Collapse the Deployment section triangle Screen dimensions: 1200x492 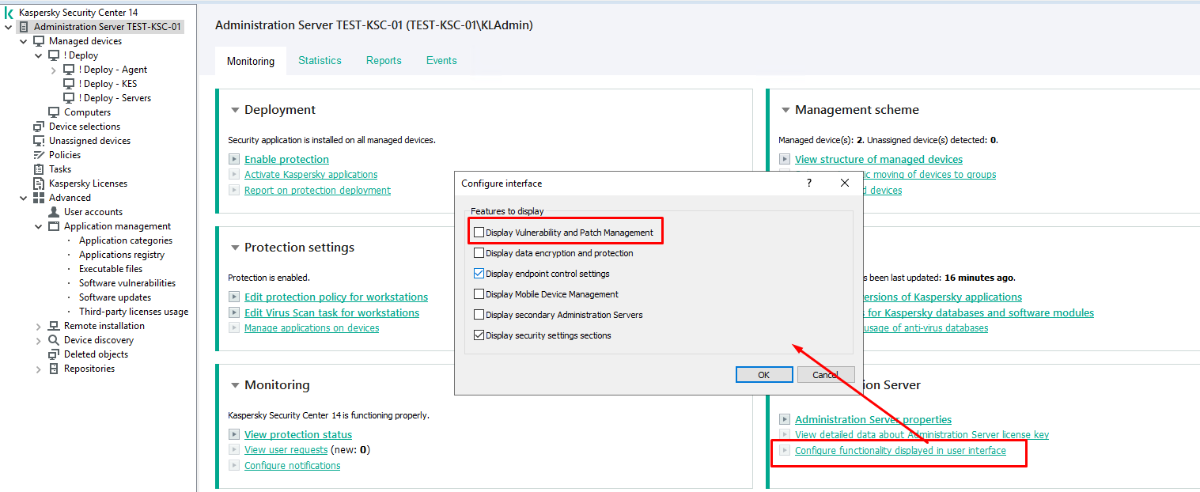pos(235,110)
